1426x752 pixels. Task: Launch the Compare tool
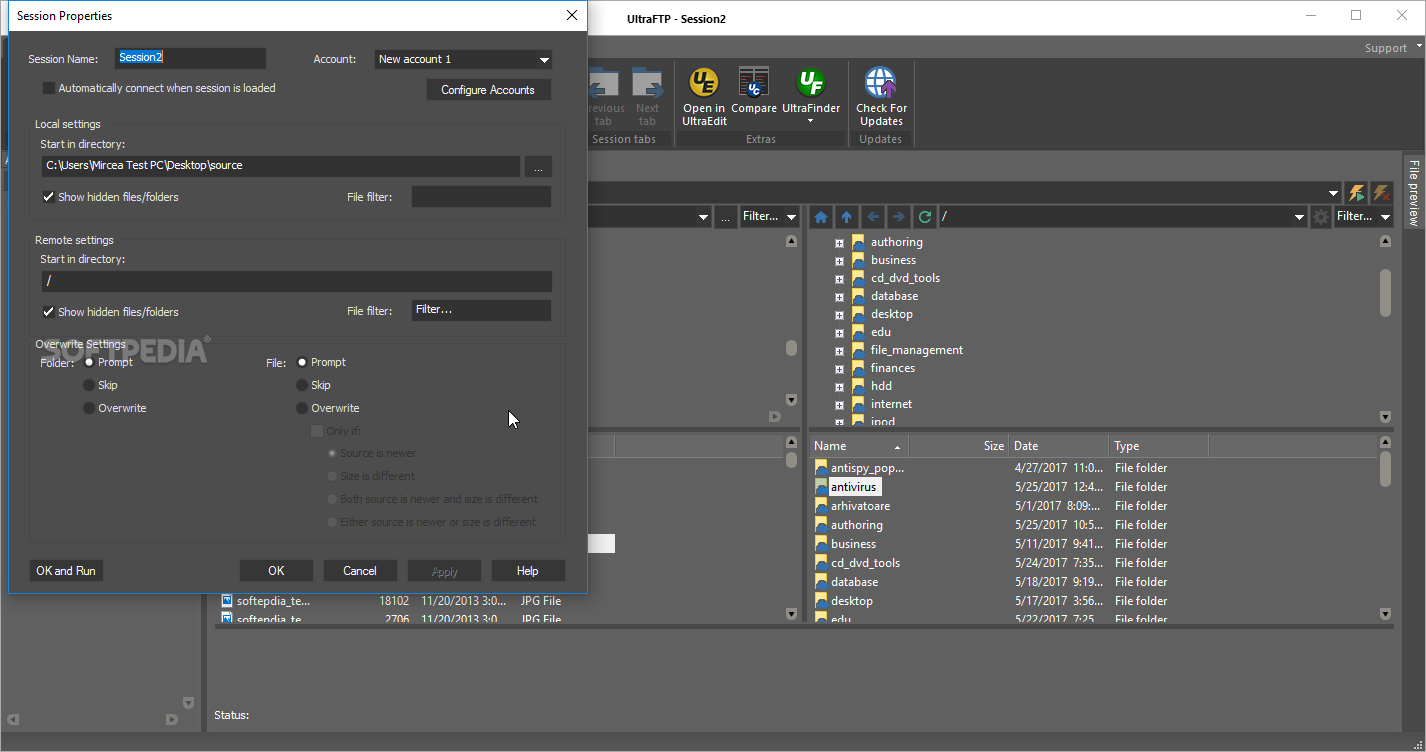(754, 91)
